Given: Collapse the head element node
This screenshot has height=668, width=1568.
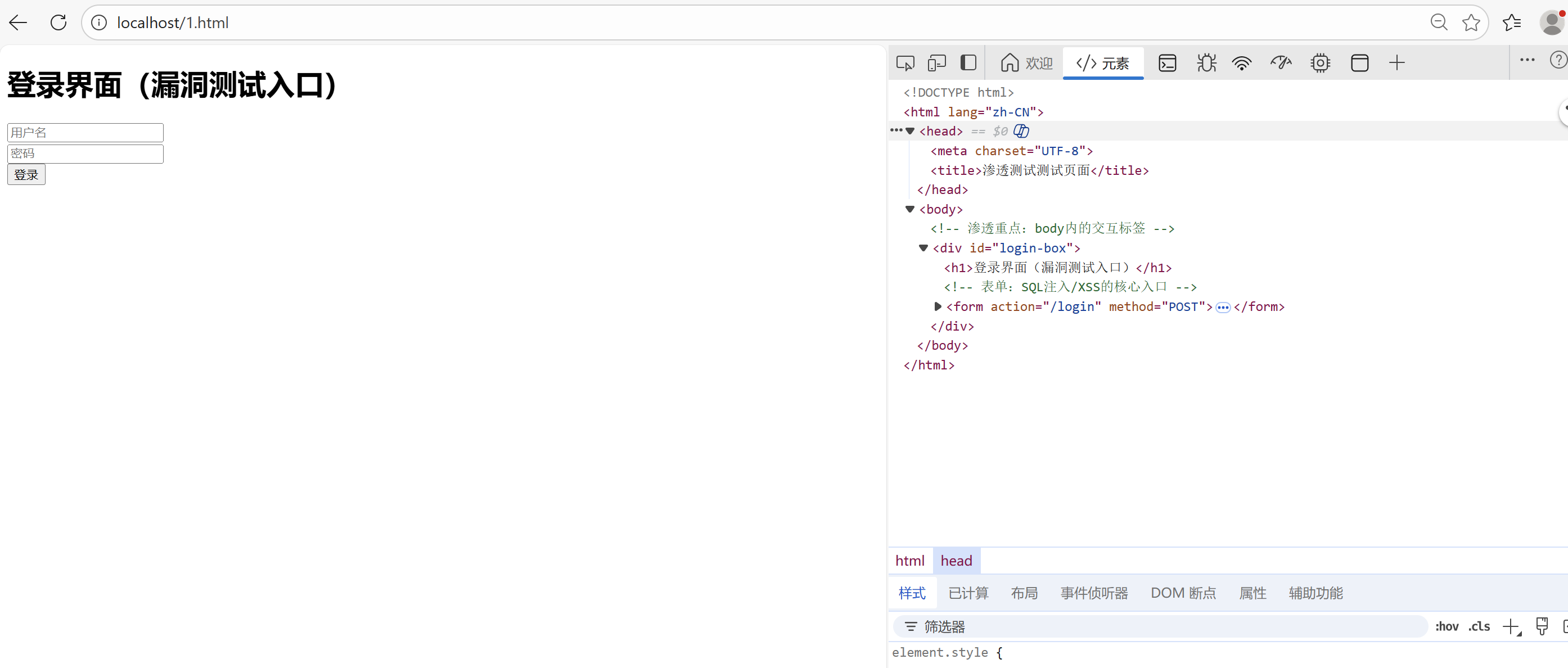Looking at the screenshot, I should click(911, 132).
